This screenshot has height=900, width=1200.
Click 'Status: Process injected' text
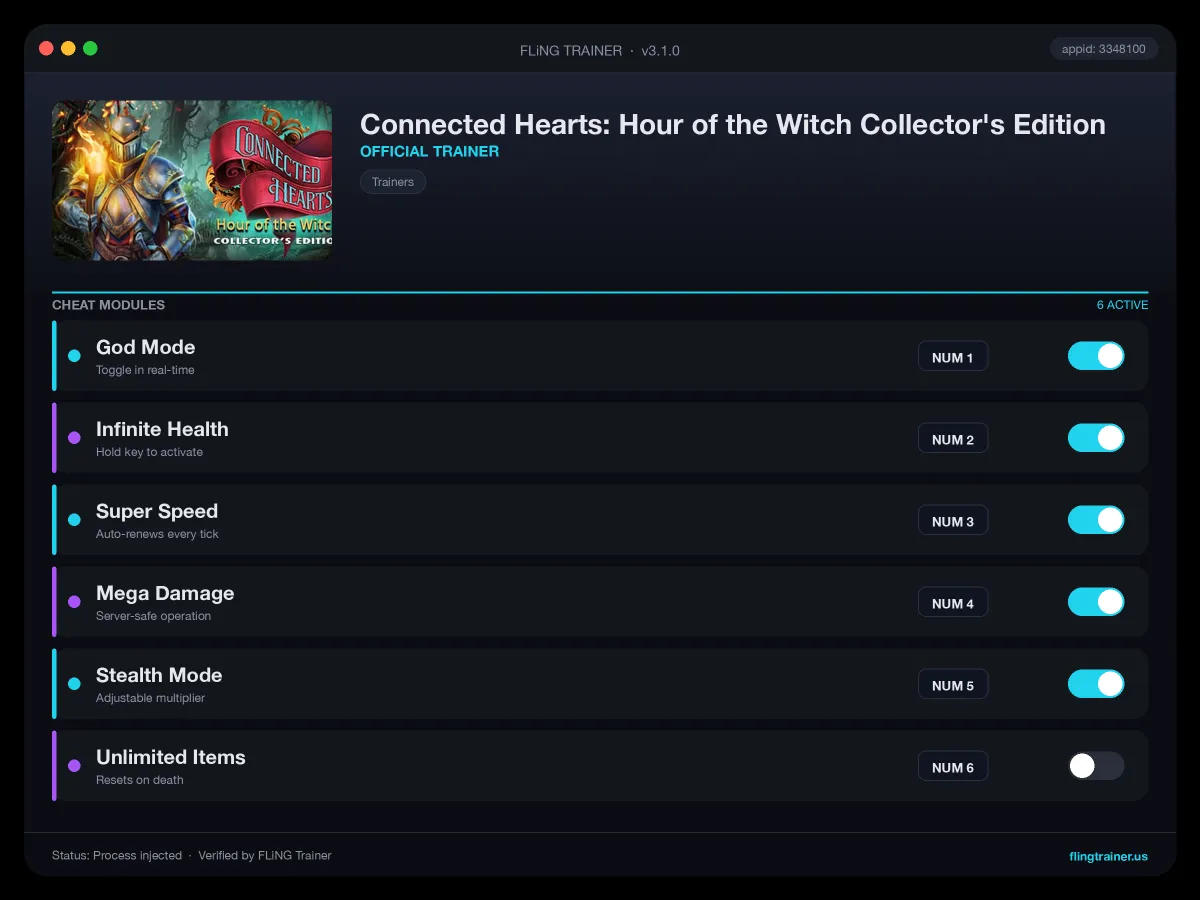[117, 856]
